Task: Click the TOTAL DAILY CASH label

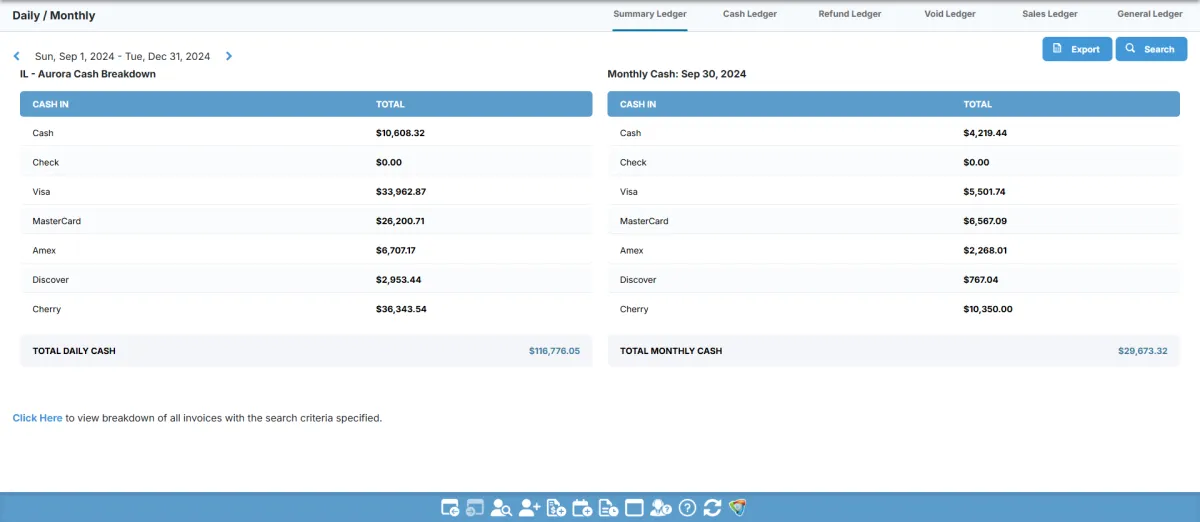Action: click(74, 351)
